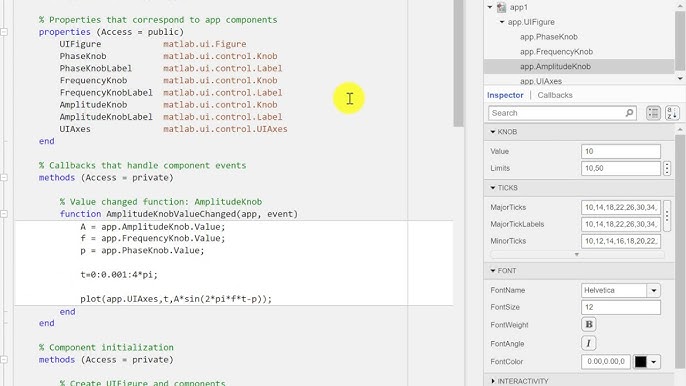The height and width of the screenshot is (386, 686).
Task: Toggle italic FontAngle button
Action: pos(589,344)
